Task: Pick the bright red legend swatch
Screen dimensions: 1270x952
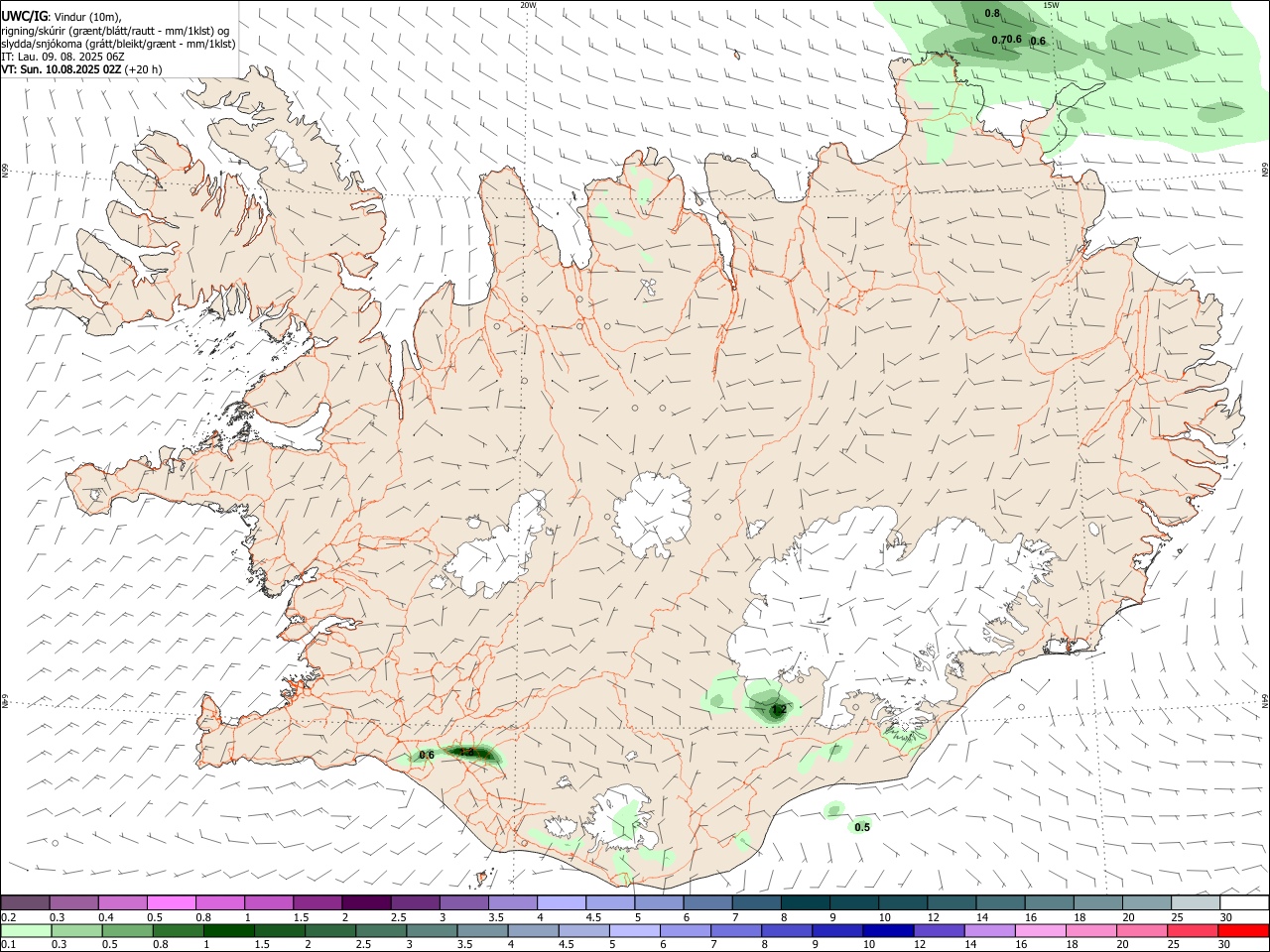Action: coord(1242,930)
